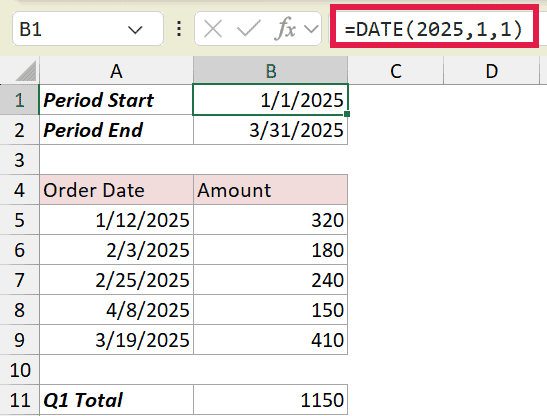Select the Q1 total value 1150
Image resolution: width=547 pixels, height=416 pixels.
pyautogui.click(x=271, y=400)
